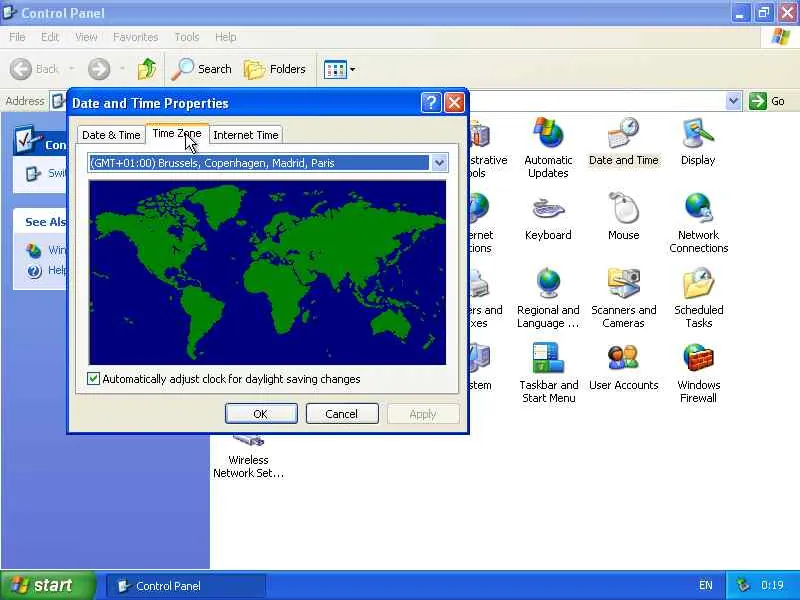
Task: Open the Mouse settings icon
Action: [623, 217]
